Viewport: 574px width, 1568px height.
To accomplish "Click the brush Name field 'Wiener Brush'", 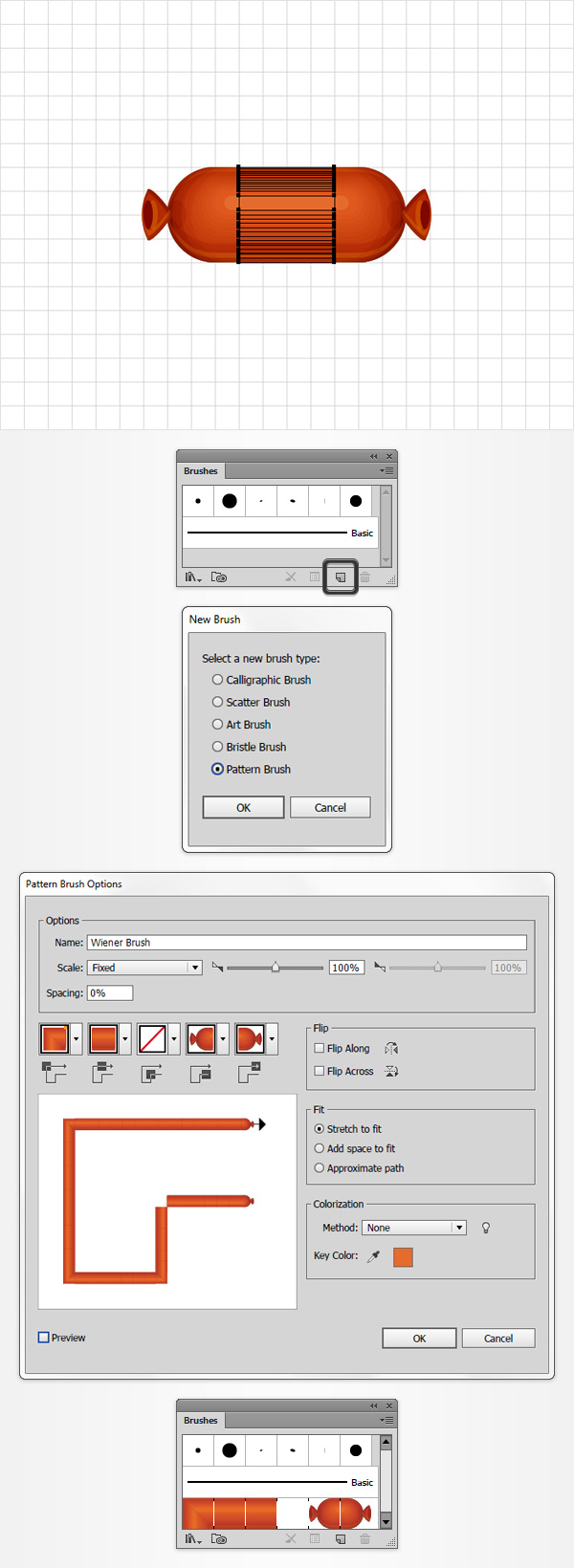I will pyautogui.click(x=306, y=943).
